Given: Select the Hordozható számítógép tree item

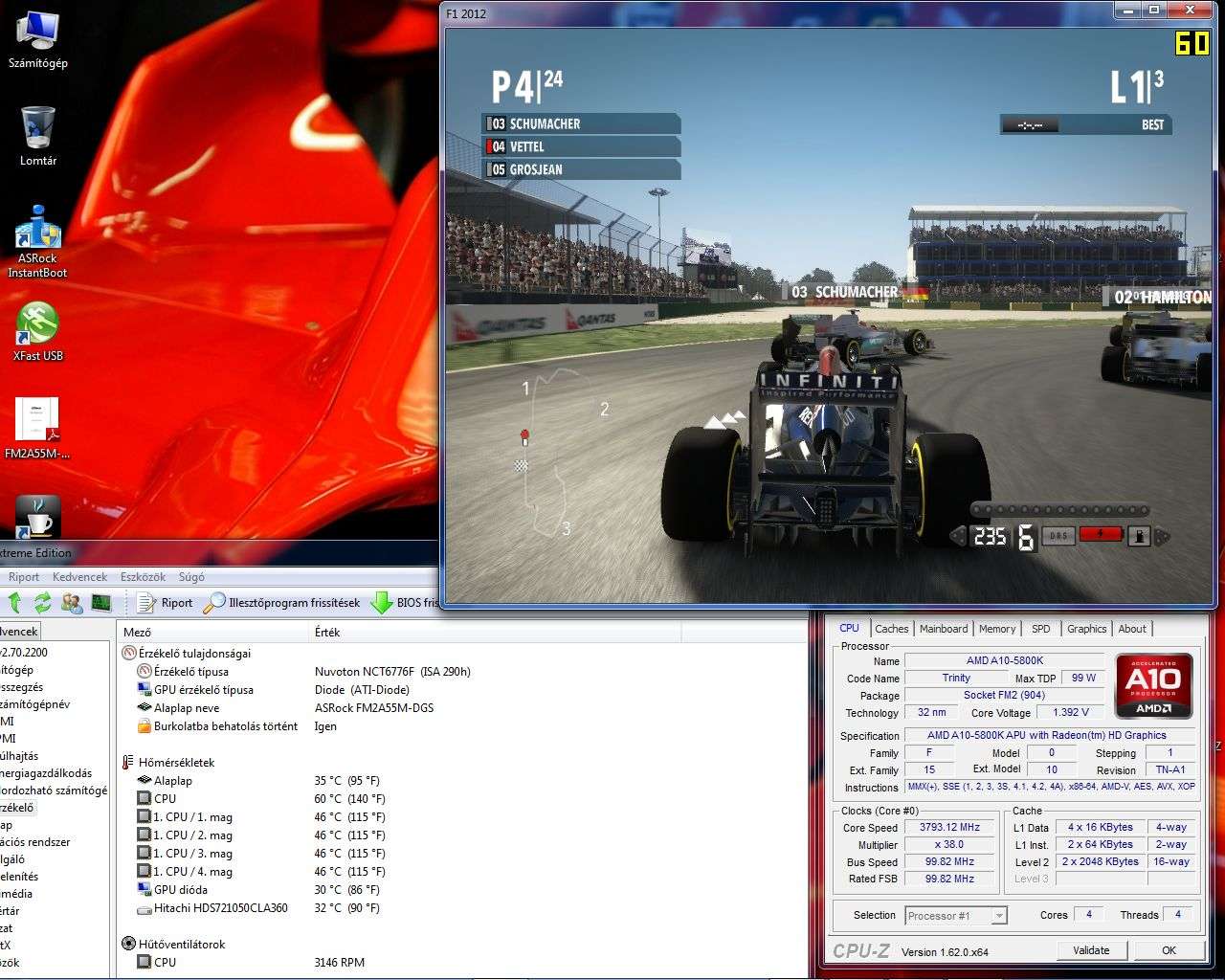Looking at the screenshot, I should click(54, 791).
